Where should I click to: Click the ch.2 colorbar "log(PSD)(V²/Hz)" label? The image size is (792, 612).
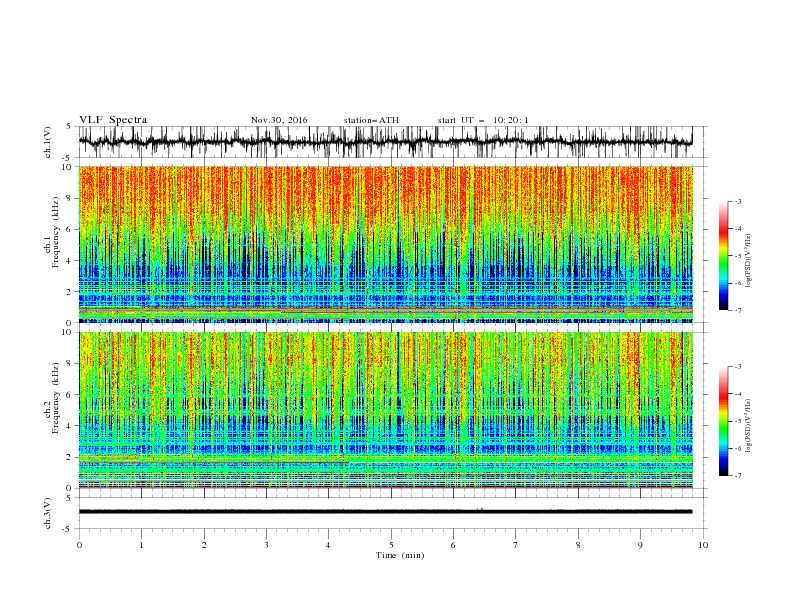pos(749,425)
